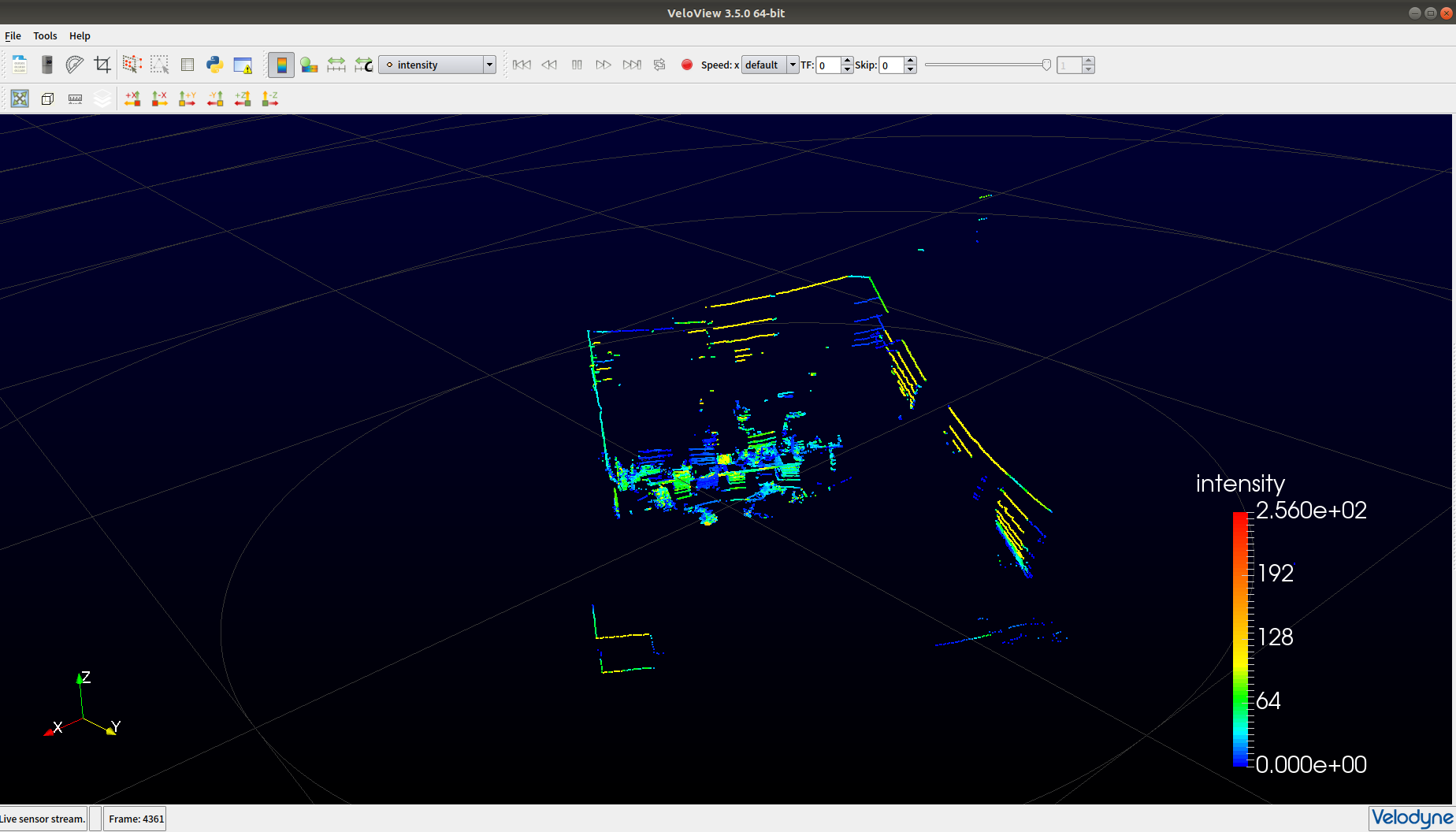1456x832 pixels.
Task: Go to the last frame
Action: [632, 65]
